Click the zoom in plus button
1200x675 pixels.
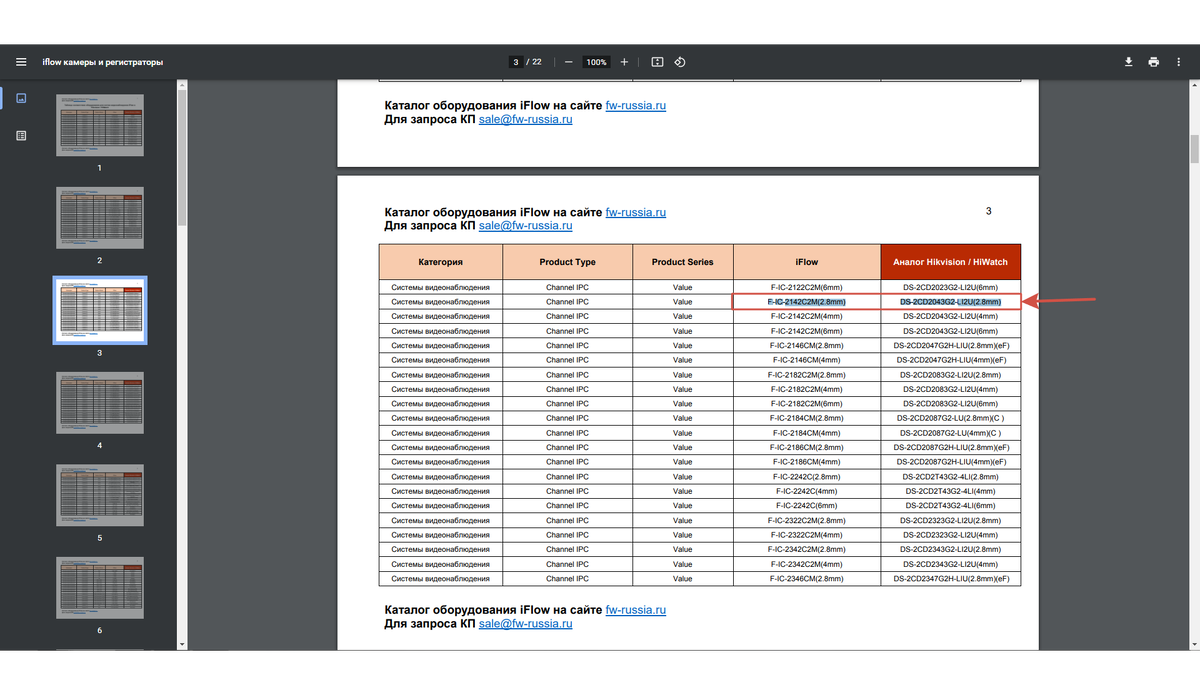coord(624,62)
